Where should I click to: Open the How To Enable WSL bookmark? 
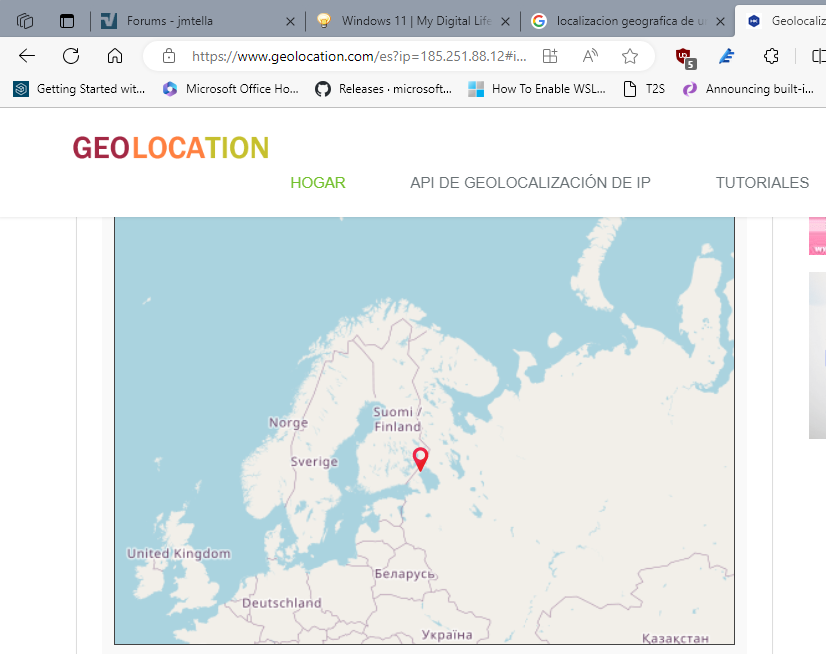pos(537,89)
